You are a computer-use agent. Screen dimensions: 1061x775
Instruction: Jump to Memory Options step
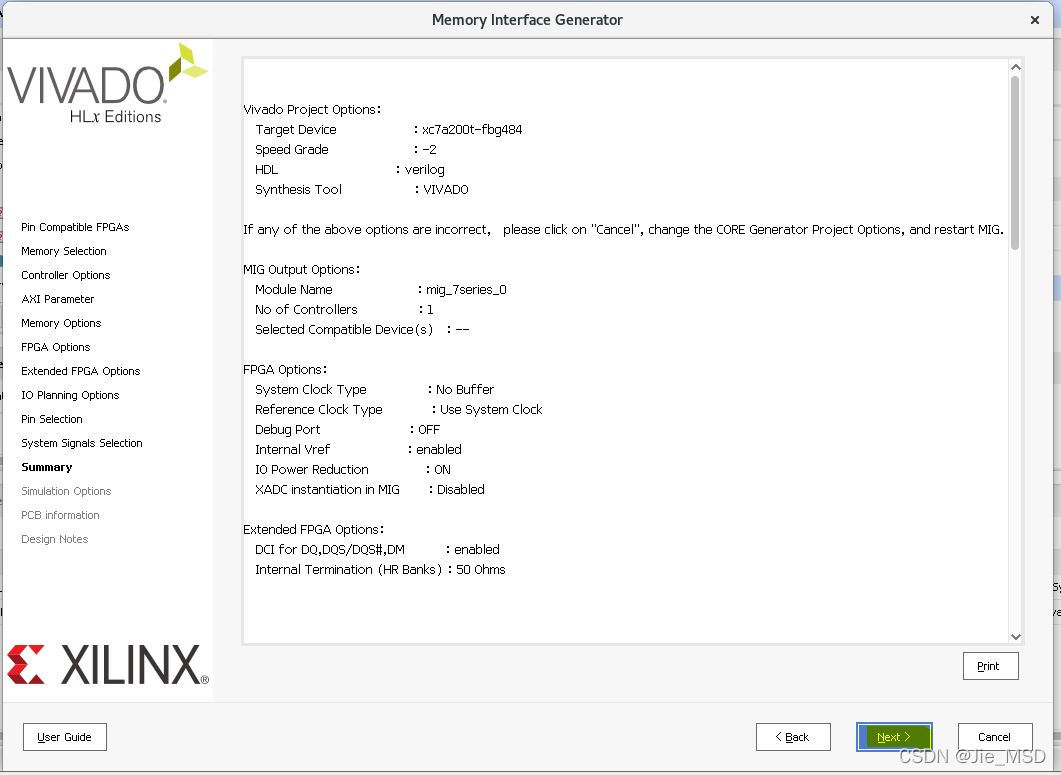coord(61,323)
